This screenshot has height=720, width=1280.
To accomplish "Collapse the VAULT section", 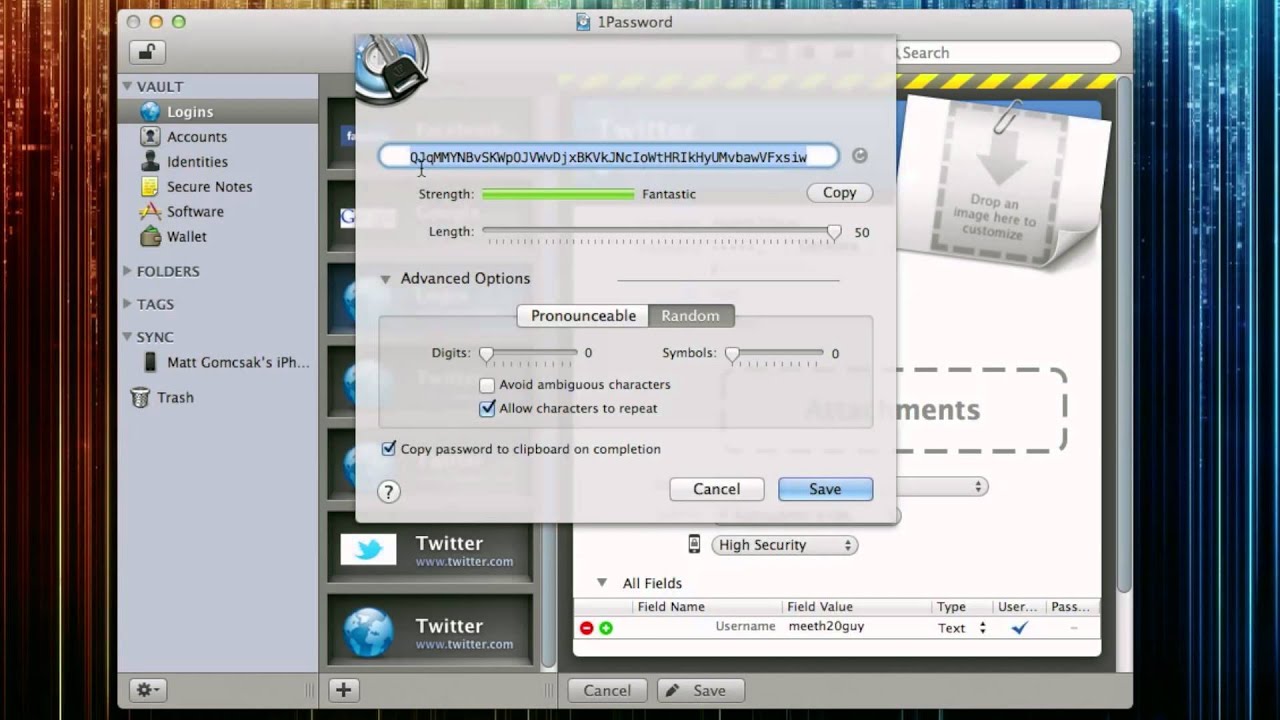I will point(127,86).
